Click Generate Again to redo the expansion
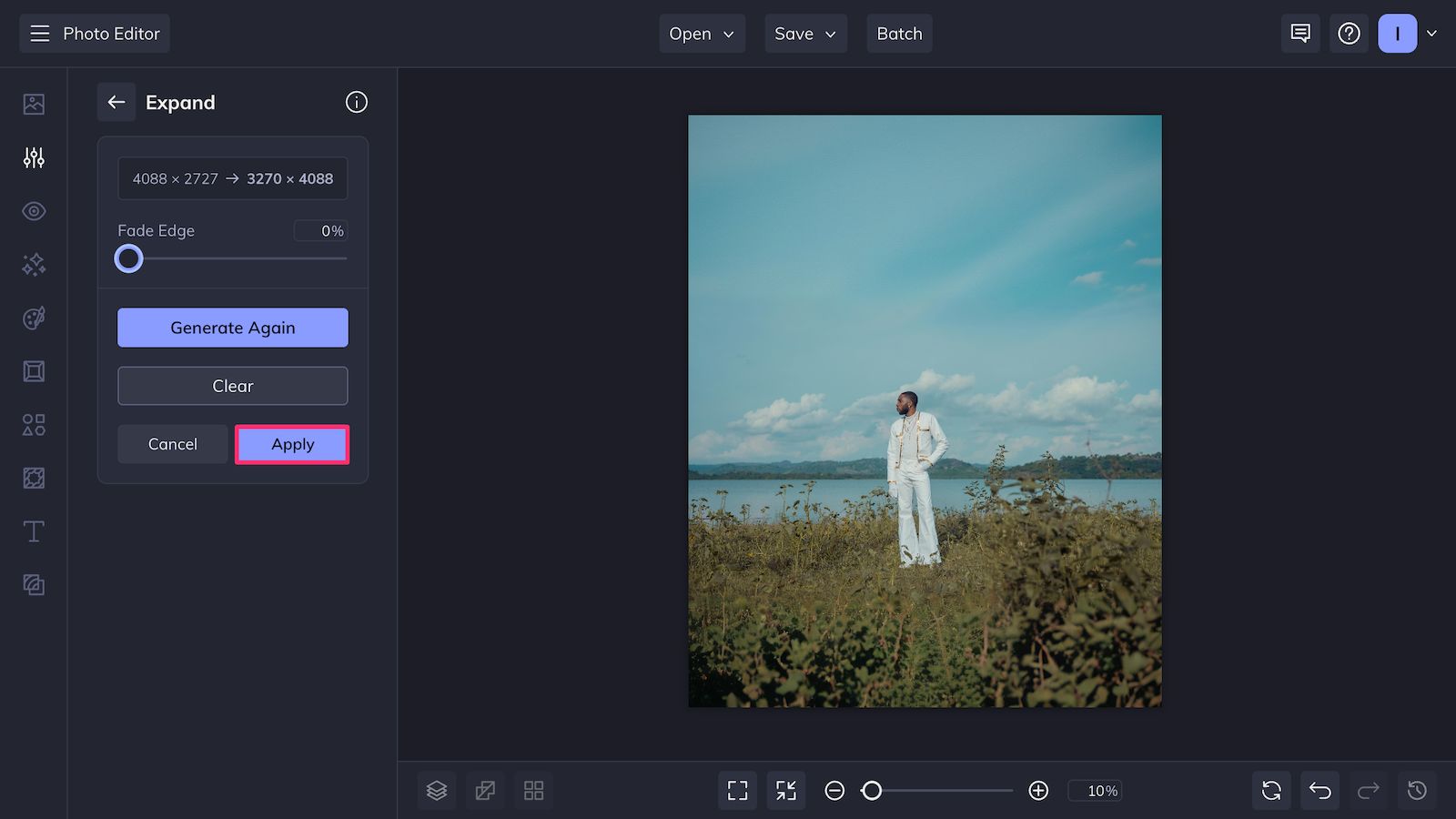 click(232, 328)
